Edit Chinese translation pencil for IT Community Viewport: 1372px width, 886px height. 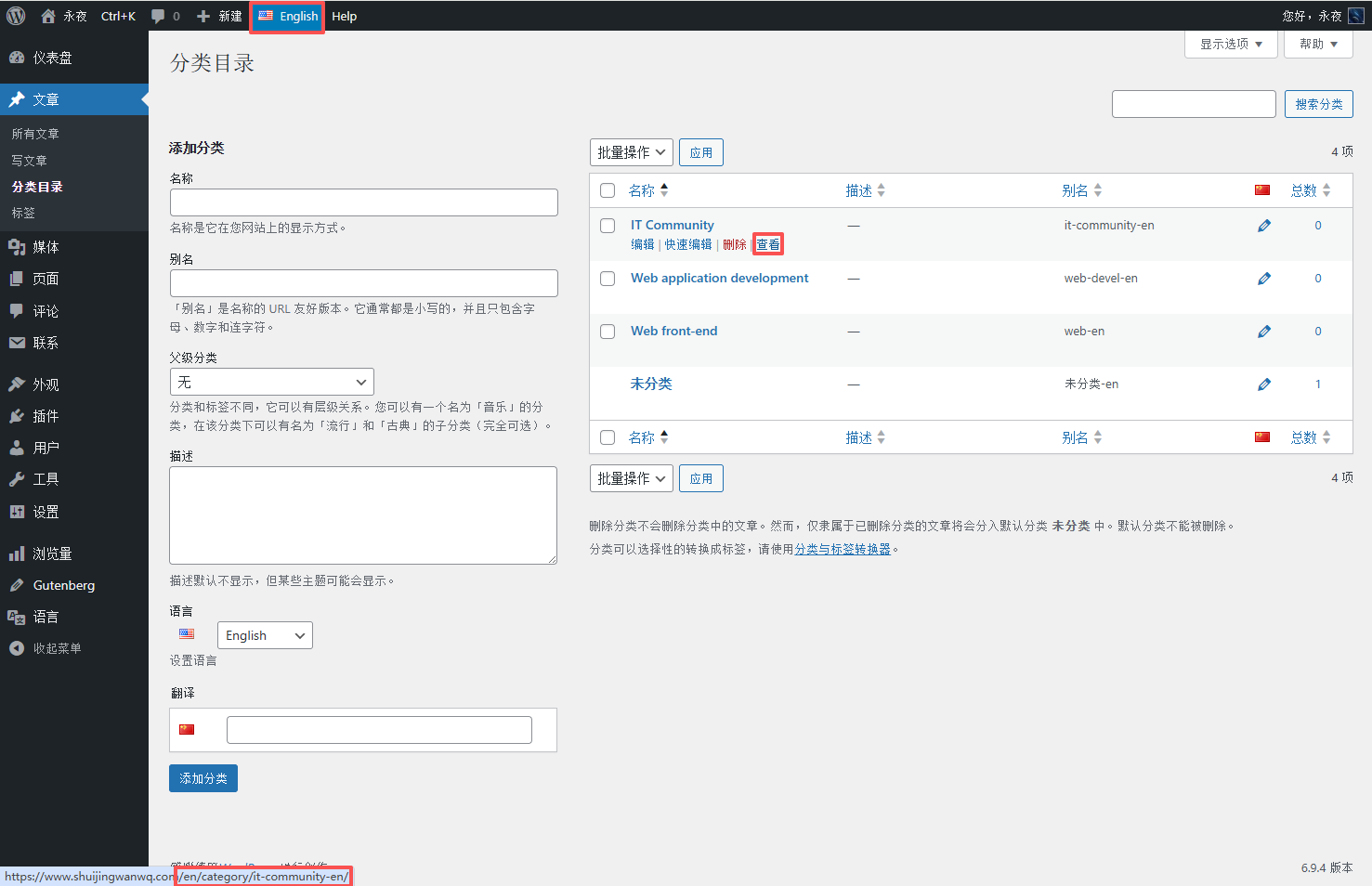(1264, 226)
